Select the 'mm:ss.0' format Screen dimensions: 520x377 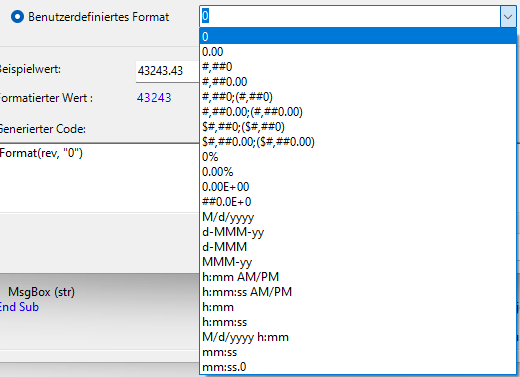[x=358, y=367]
